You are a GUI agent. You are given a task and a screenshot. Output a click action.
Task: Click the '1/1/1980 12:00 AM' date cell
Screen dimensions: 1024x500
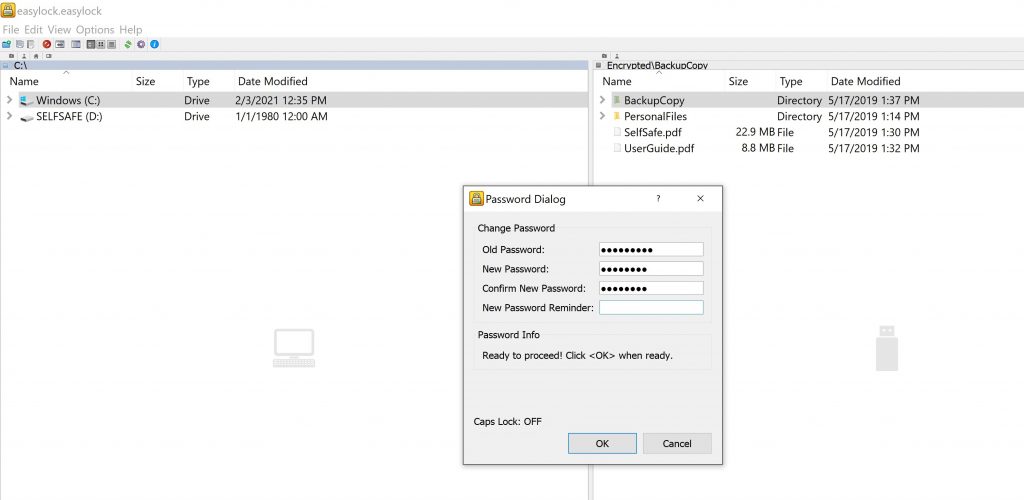(281, 117)
